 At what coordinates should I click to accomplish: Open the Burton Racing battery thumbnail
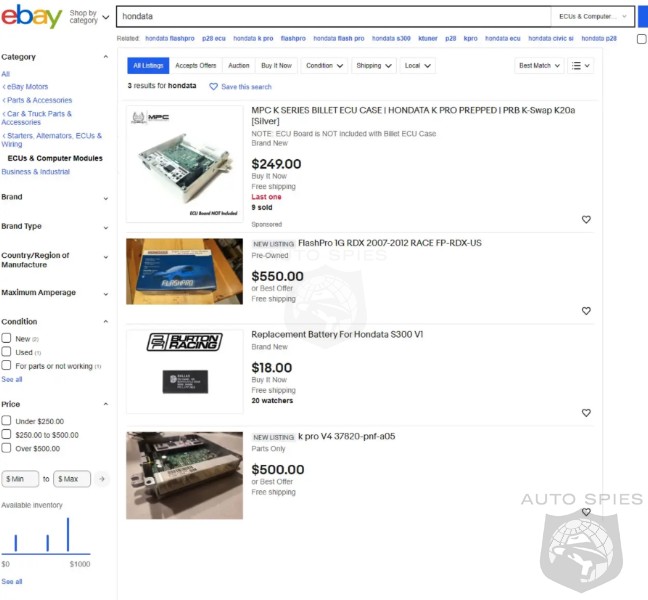(x=184, y=371)
